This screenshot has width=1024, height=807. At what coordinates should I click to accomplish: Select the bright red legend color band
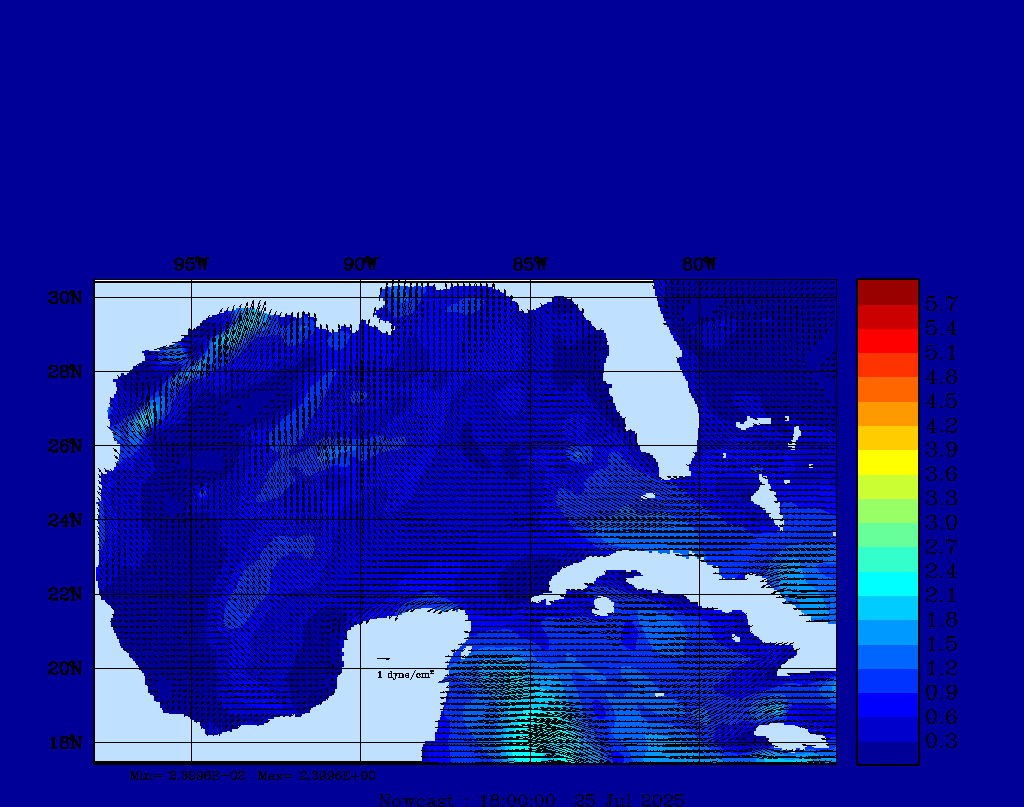pos(887,340)
